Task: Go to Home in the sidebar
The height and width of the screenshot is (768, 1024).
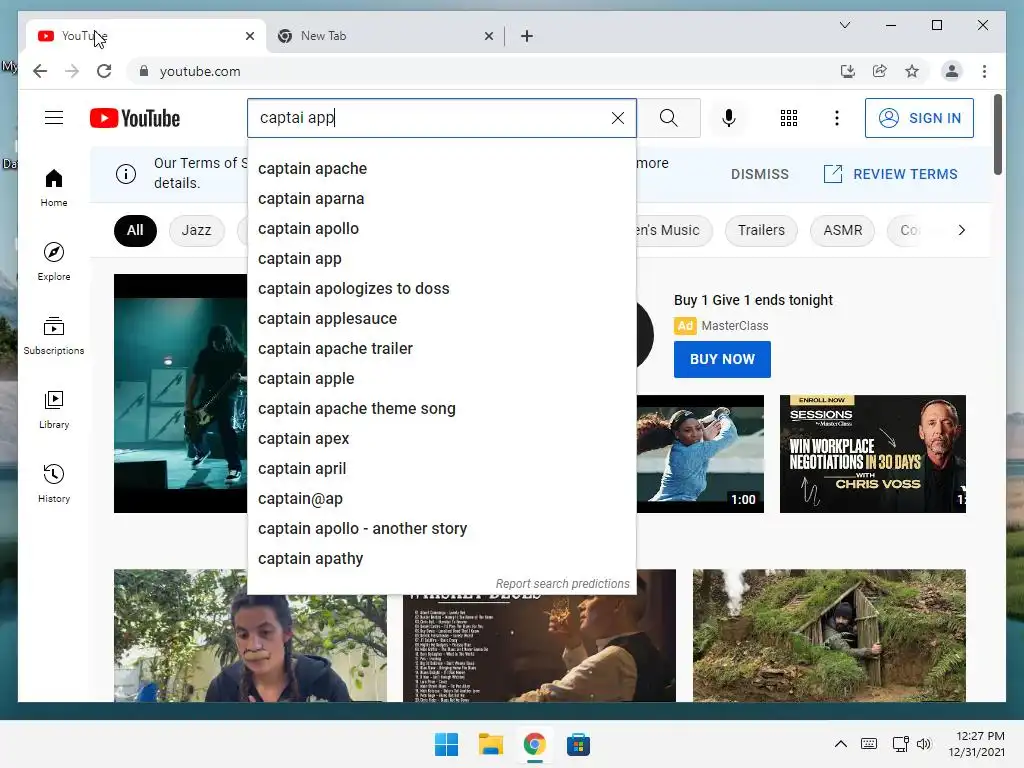Action: pyautogui.click(x=54, y=188)
